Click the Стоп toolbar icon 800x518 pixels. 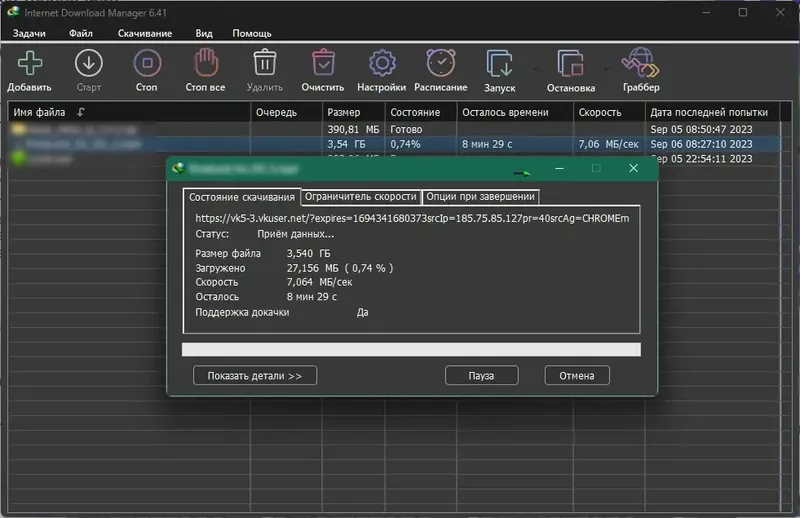click(147, 63)
